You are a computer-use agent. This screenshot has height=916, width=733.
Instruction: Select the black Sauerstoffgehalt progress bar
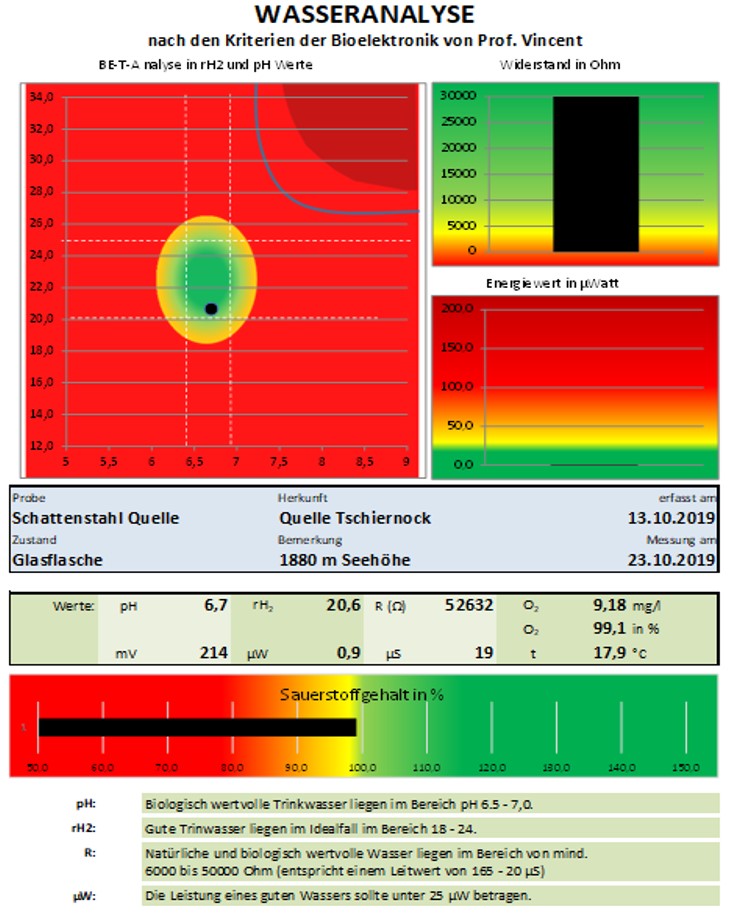197,727
